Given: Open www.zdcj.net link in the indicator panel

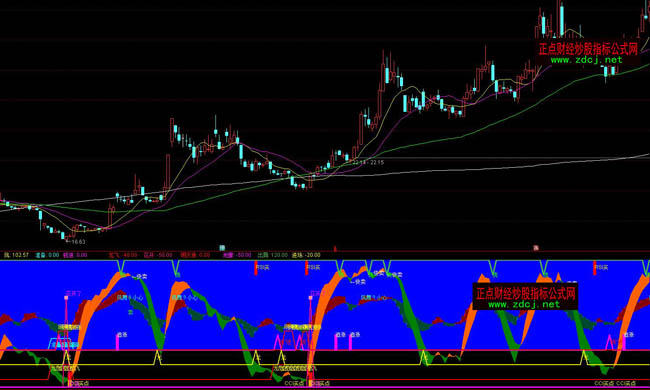Looking at the screenshot, I should (524, 305).
